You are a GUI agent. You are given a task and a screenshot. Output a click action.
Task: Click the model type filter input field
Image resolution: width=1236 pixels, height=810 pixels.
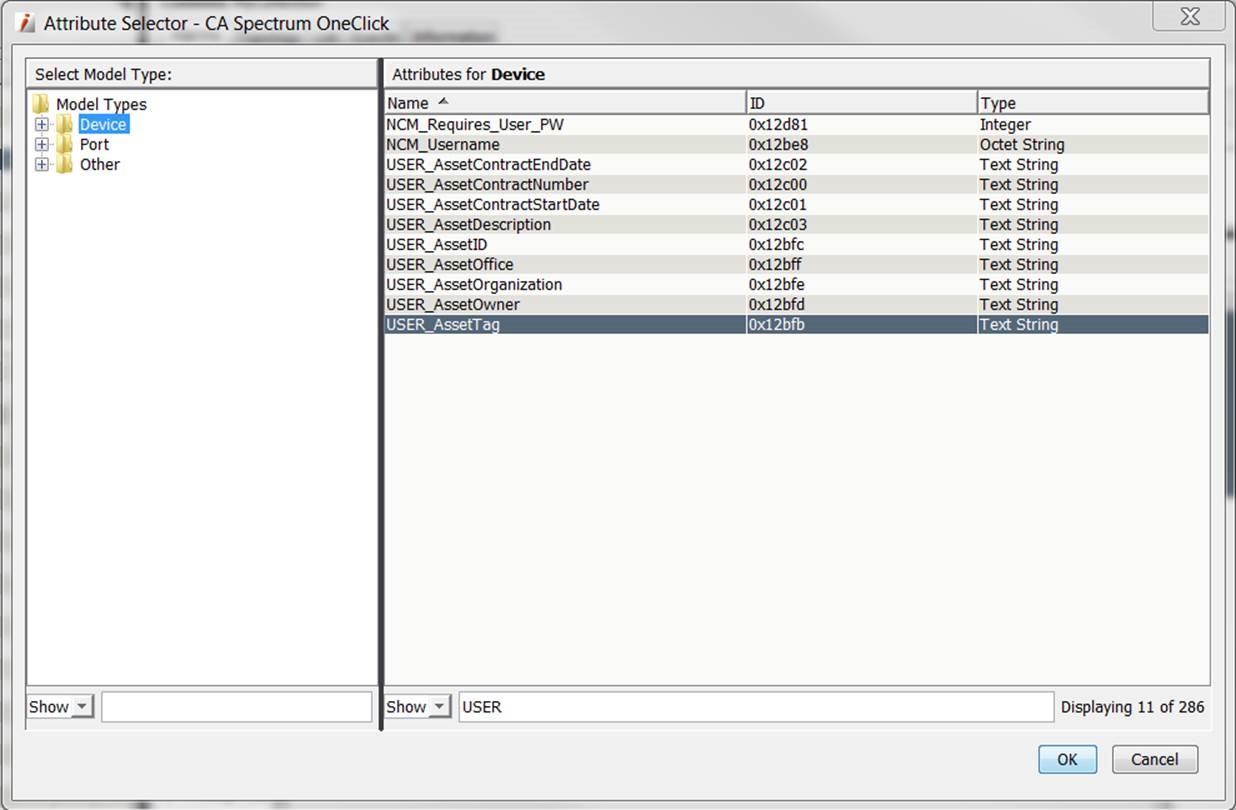point(237,707)
